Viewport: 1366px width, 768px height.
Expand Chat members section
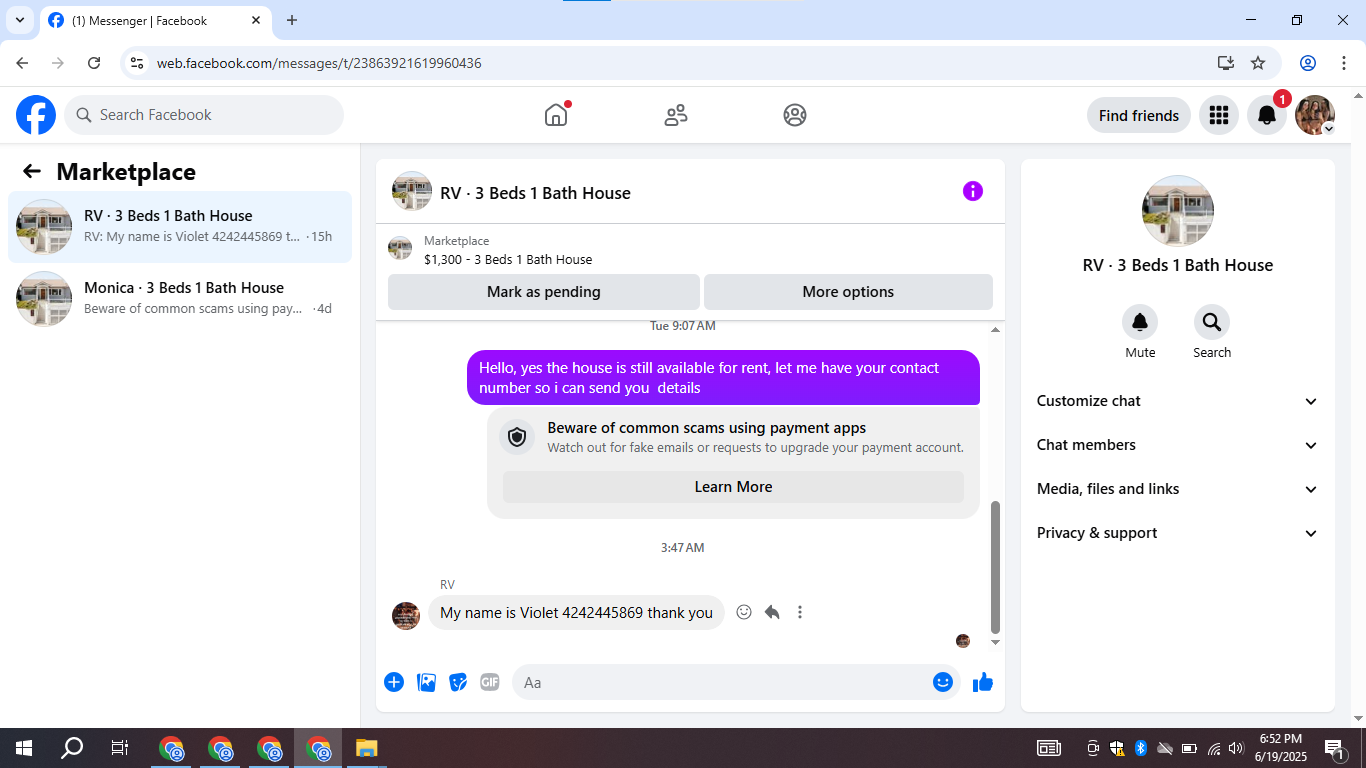(1178, 445)
